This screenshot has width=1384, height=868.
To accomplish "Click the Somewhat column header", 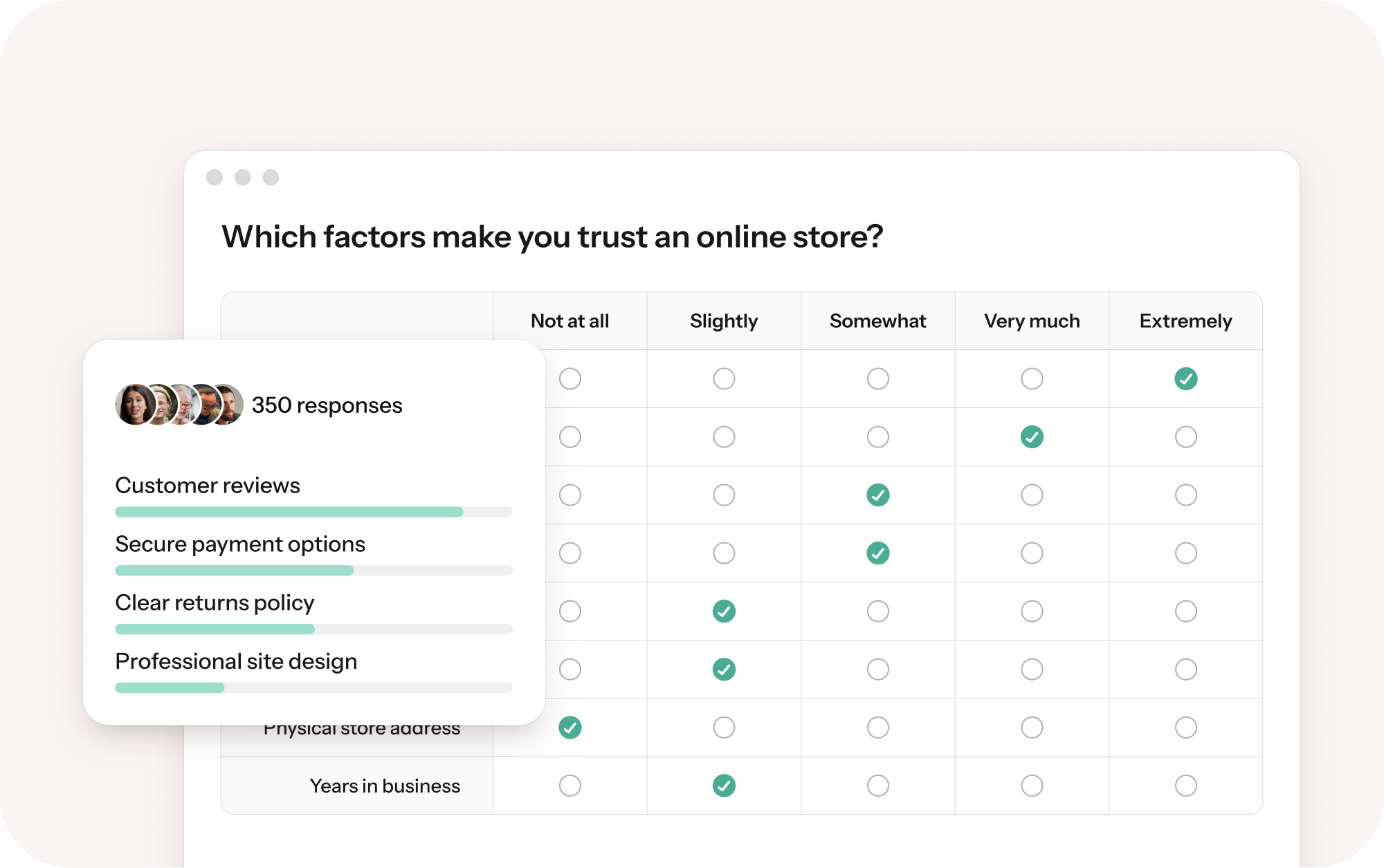I will tap(877, 321).
